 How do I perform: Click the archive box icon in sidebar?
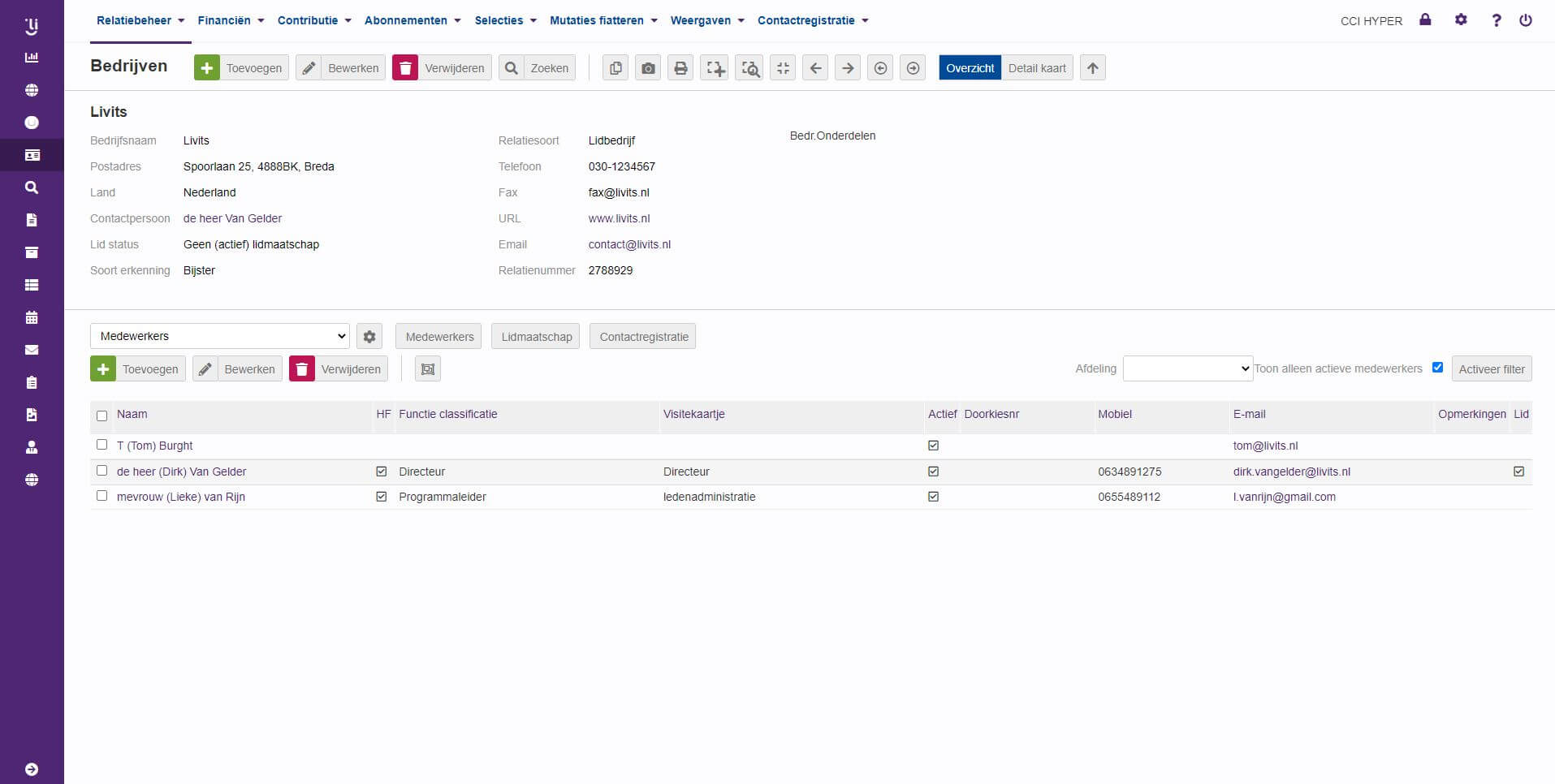tap(32, 252)
